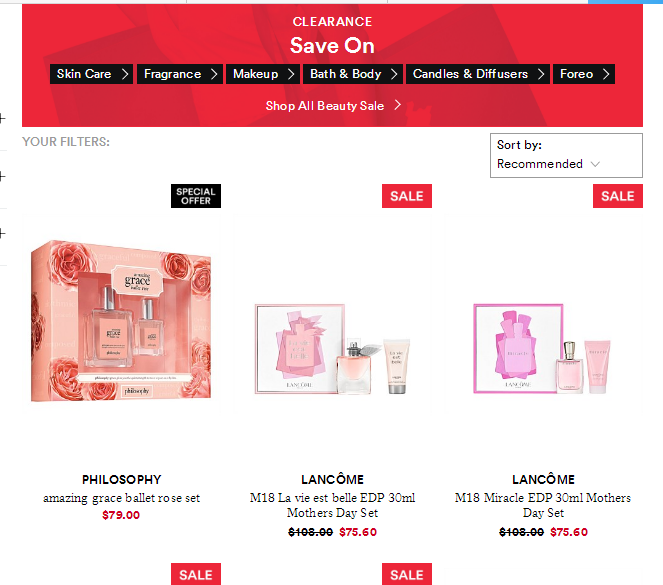Click the Sale badge above the Miracle set
The height and width of the screenshot is (585, 663).
pos(618,196)
